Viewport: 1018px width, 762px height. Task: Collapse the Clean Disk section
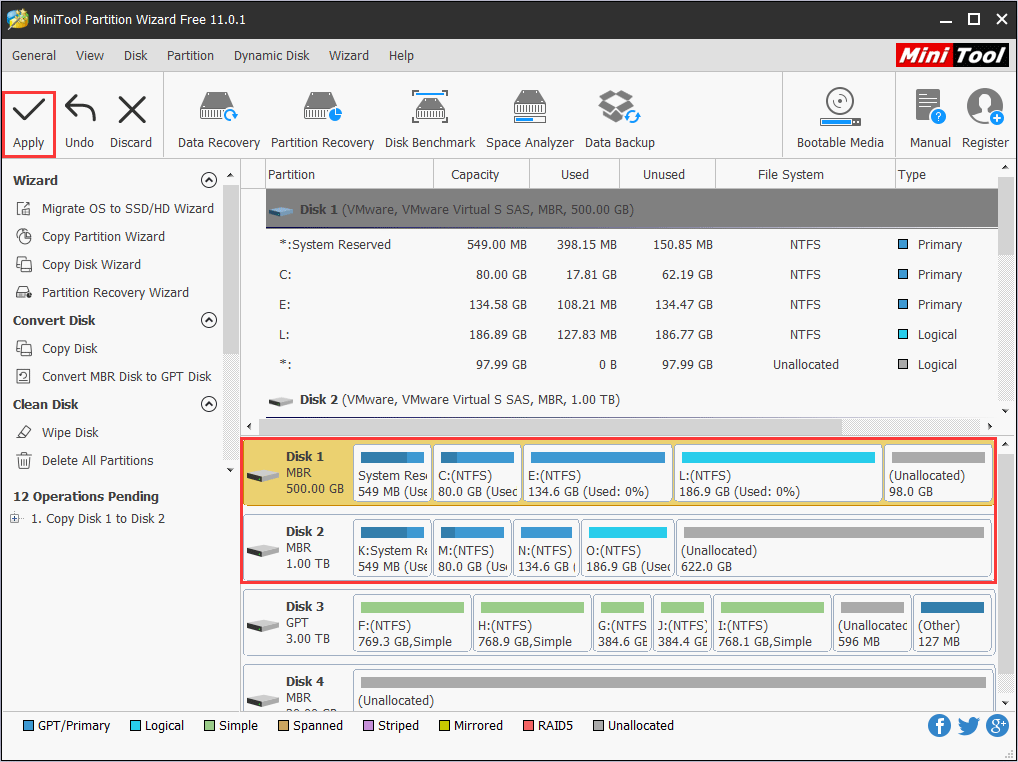(208, 404)
